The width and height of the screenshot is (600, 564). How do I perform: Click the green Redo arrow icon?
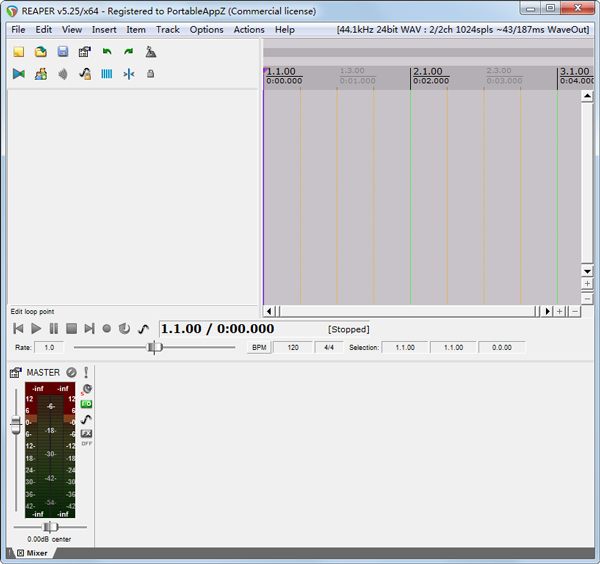(129, 52)
